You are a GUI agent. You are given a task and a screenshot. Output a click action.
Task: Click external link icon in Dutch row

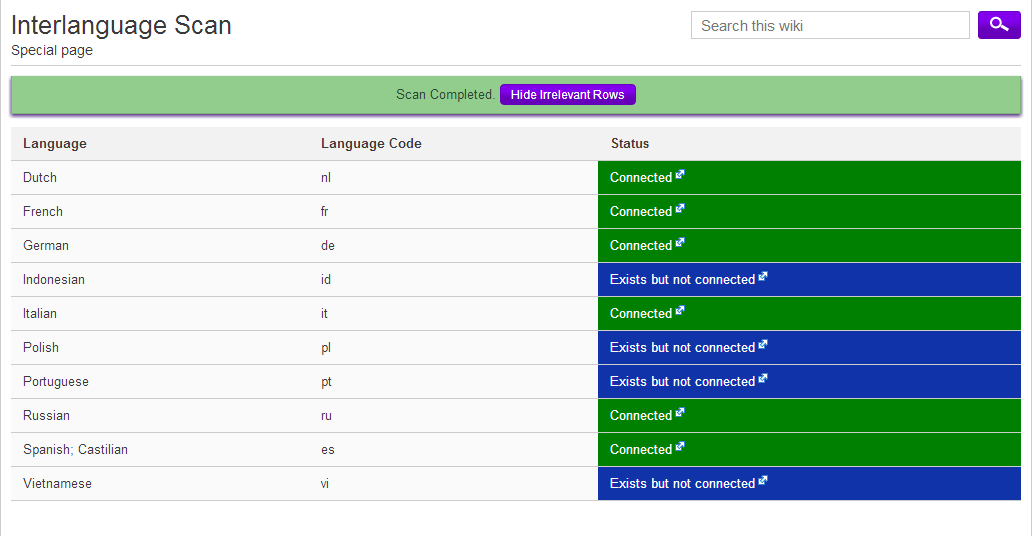(680, 175)
